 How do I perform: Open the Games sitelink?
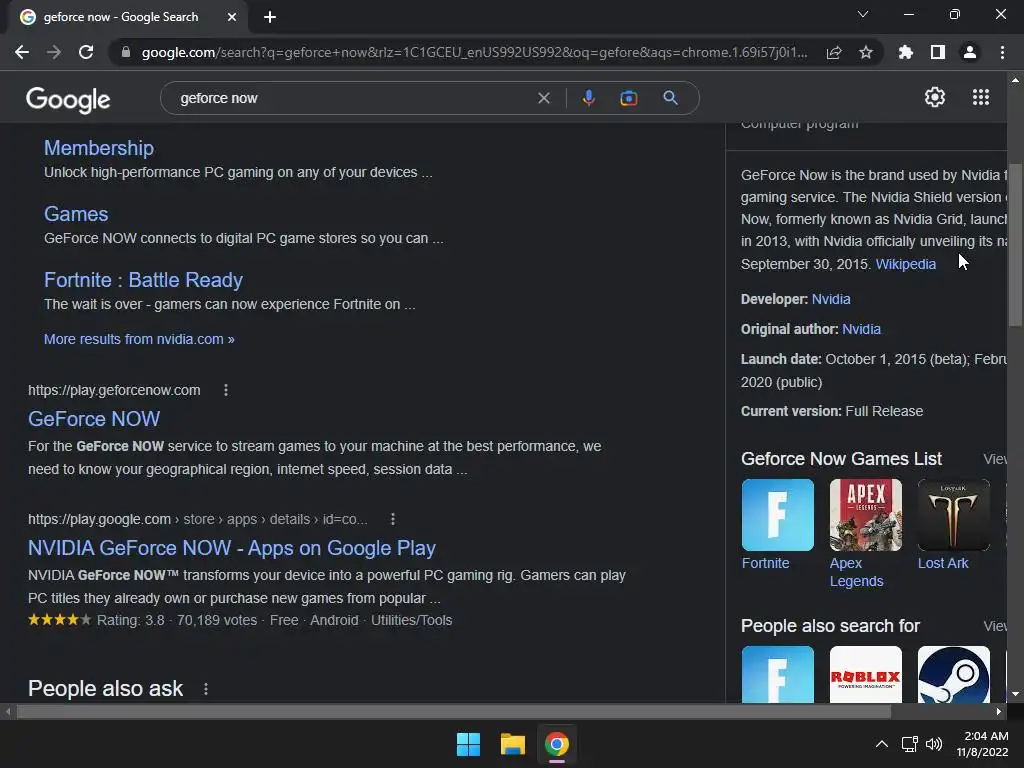(76, 214)
